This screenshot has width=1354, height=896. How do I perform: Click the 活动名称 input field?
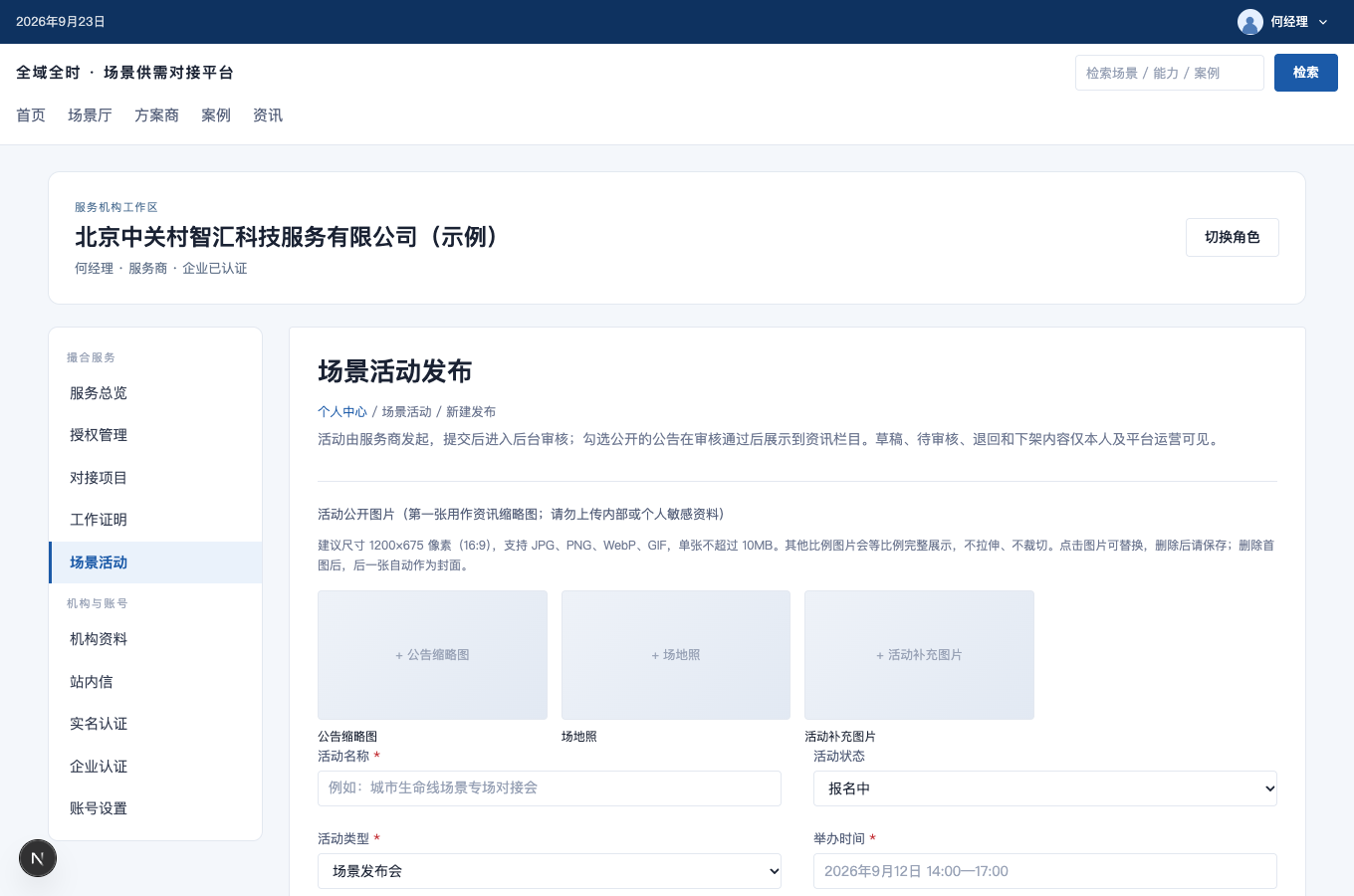[550, 788]
